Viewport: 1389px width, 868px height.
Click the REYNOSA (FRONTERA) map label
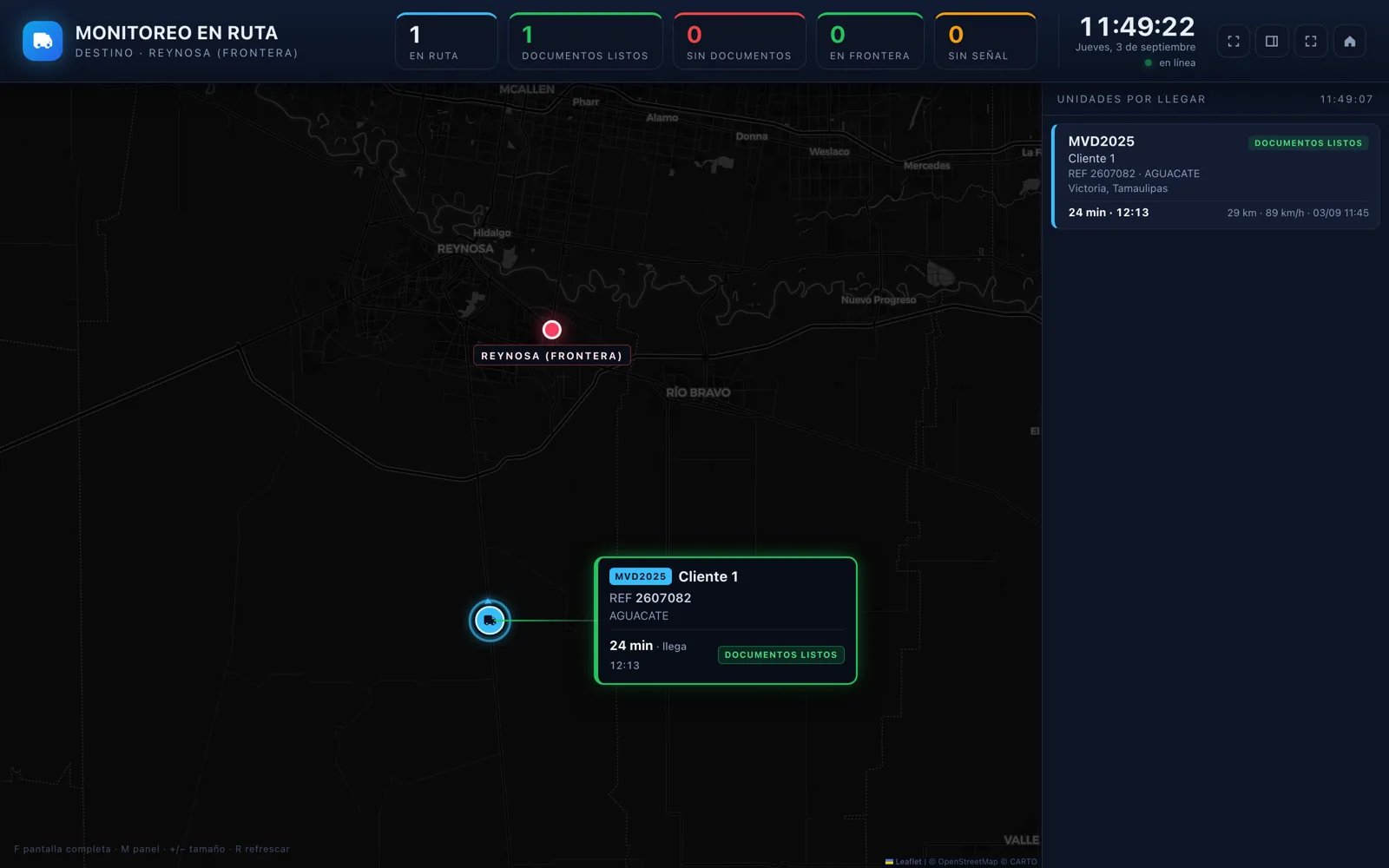pyautogui.click(x=552, y=356)
